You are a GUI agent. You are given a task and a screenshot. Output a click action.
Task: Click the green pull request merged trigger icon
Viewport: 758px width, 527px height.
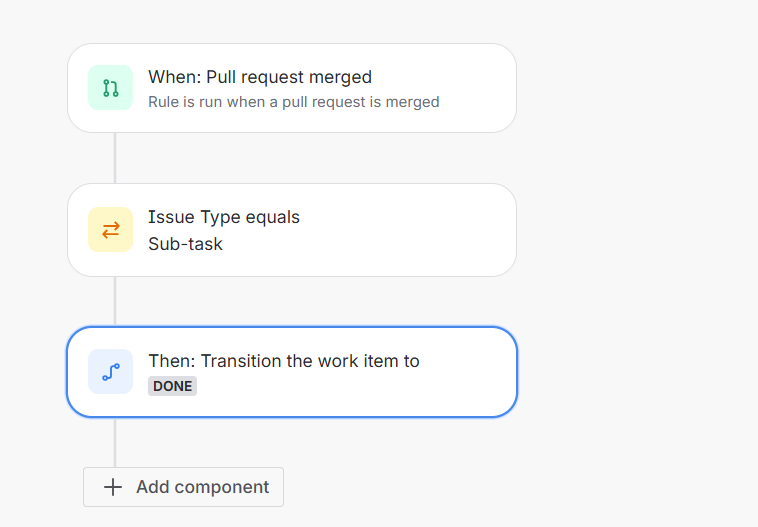point(110,88)
